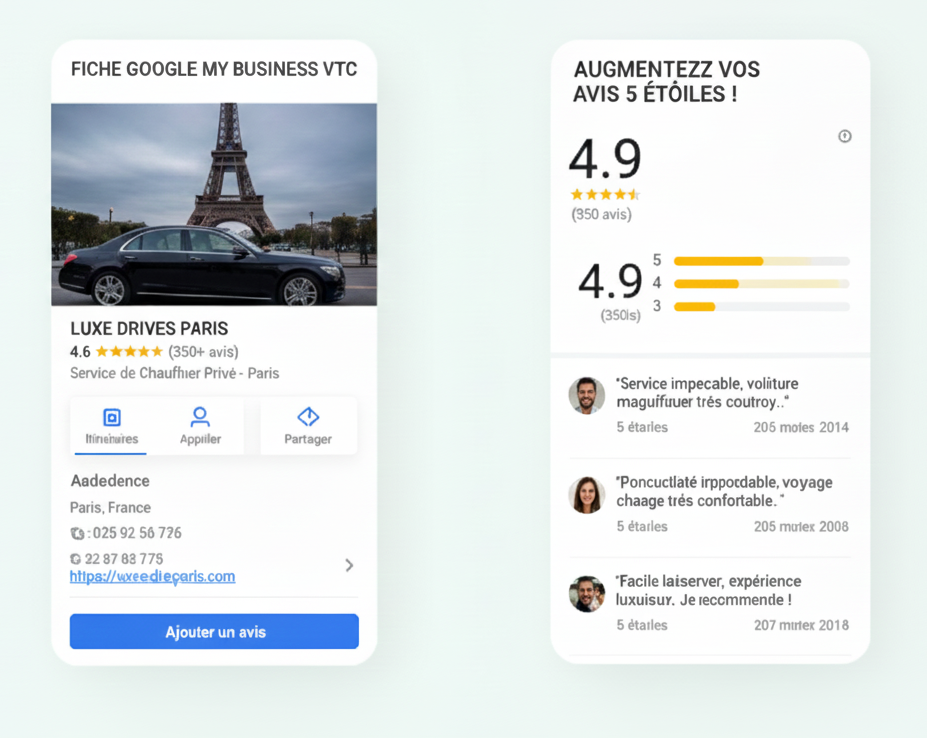
Task: Expand details with the right chevron arrow
Action: coord(349,565)
